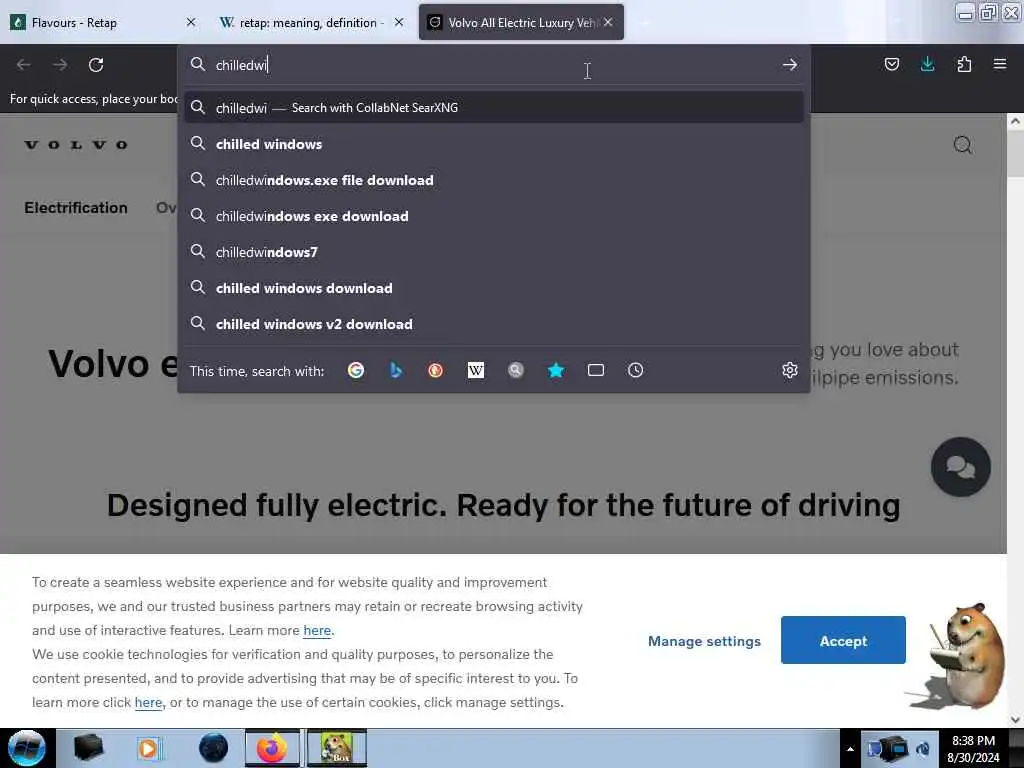Select 'chilledwindows.exe file download' suggestion
The image size is (1024, 768).
point(494,180)
